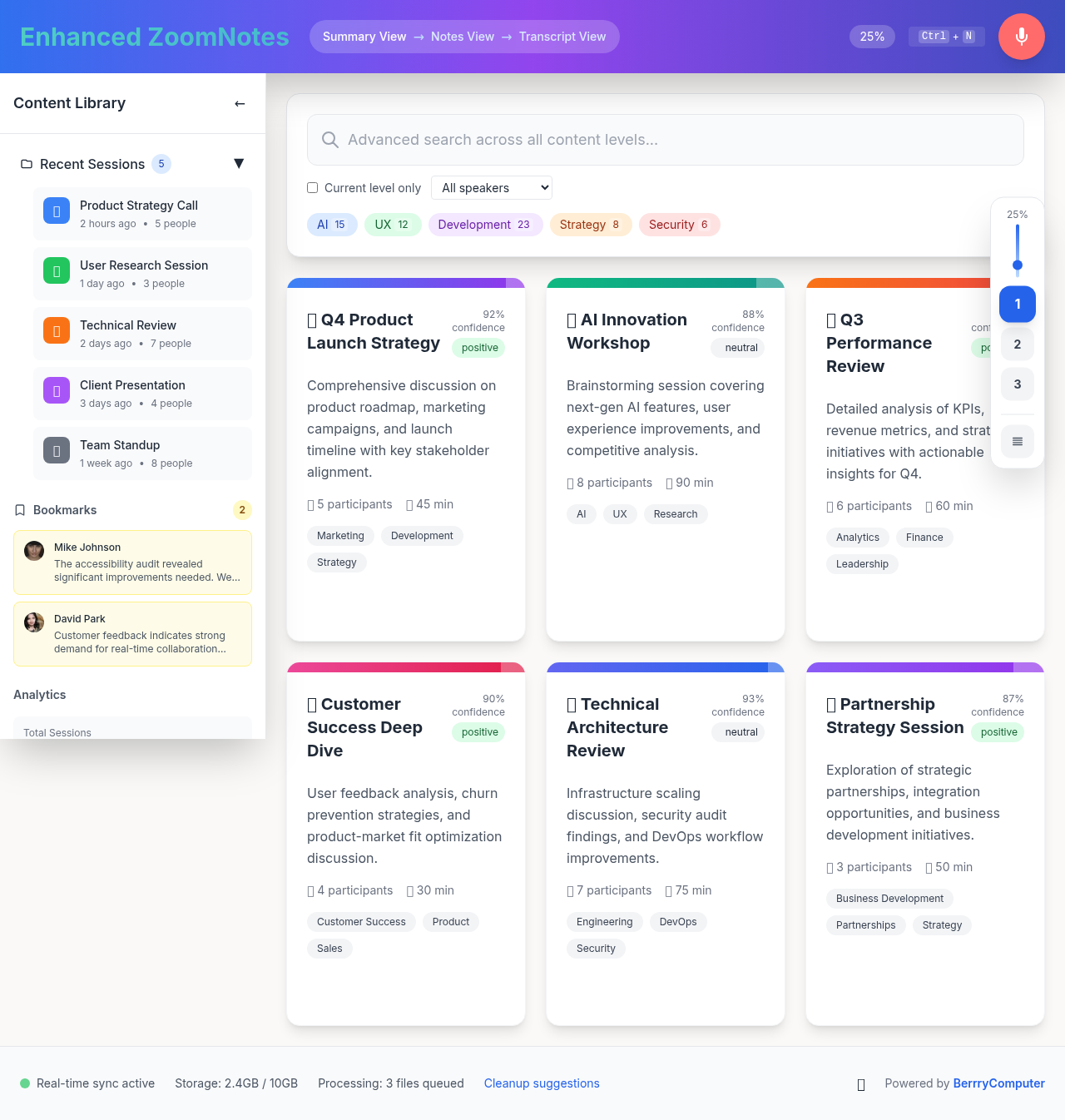This screenshot has width=1065, height=1120.
Task: Open the Product Strategy Call session icon
Action: point(56,211)
